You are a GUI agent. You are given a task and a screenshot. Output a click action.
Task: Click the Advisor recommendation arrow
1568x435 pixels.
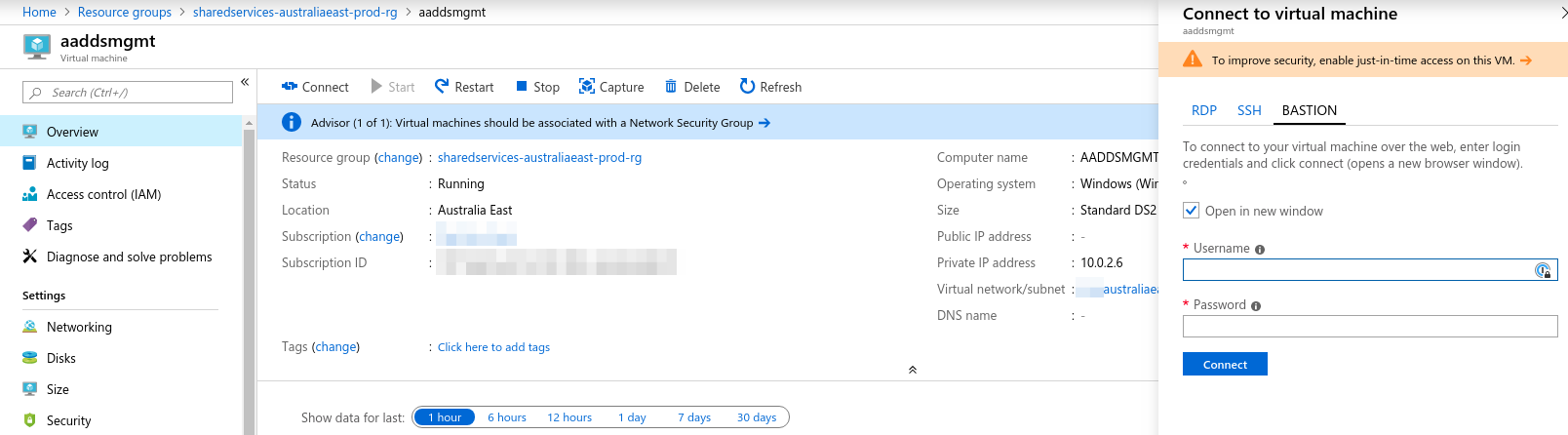click(x=764, y=123)
